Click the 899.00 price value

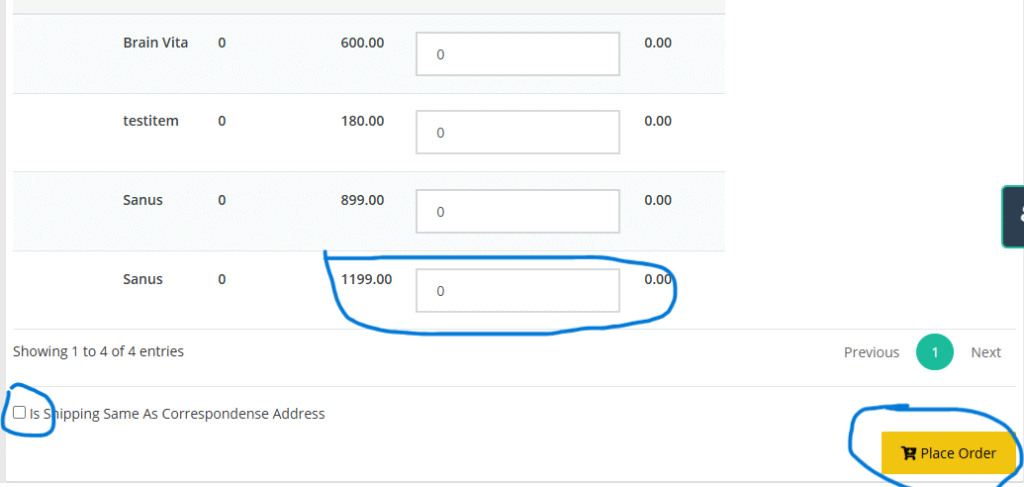point(362,200)
